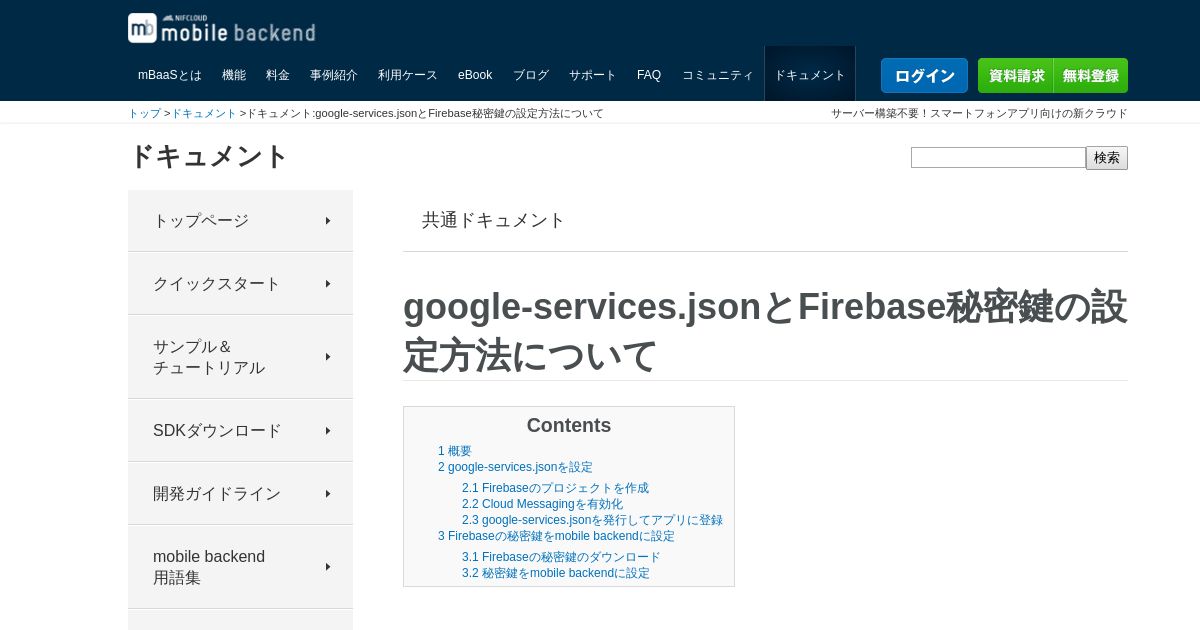Open 開発ガイドライン in the sidebar
1200x630 pixels.
[240, 494]
